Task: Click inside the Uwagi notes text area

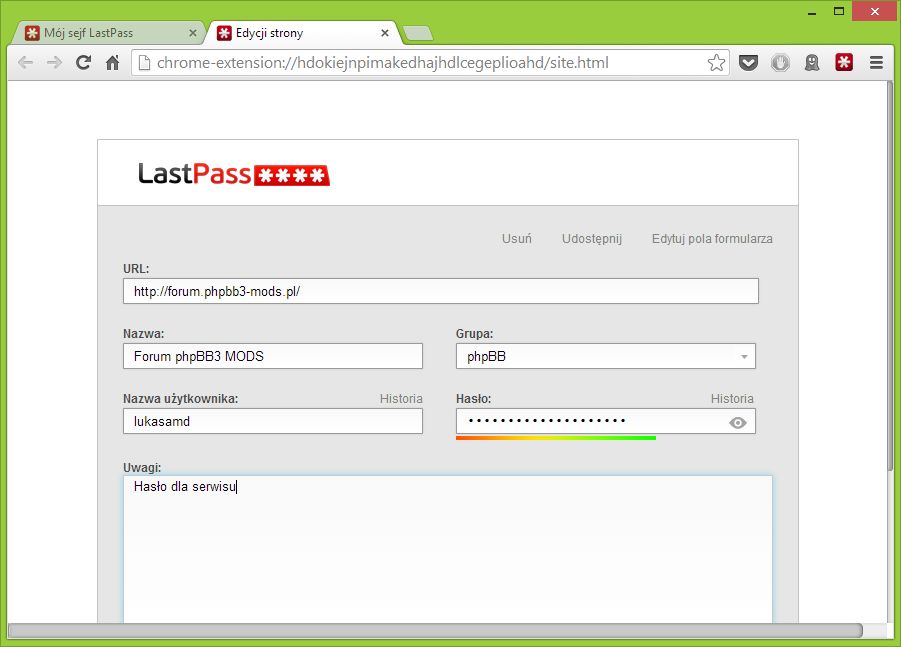Action: 448,549
